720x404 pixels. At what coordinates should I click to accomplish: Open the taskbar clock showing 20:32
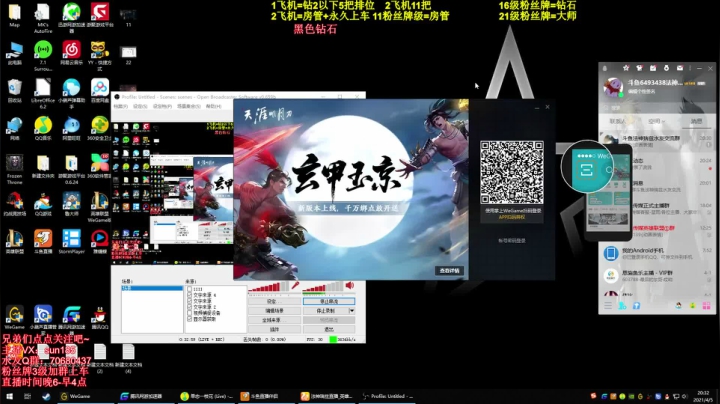click(703, 396)
